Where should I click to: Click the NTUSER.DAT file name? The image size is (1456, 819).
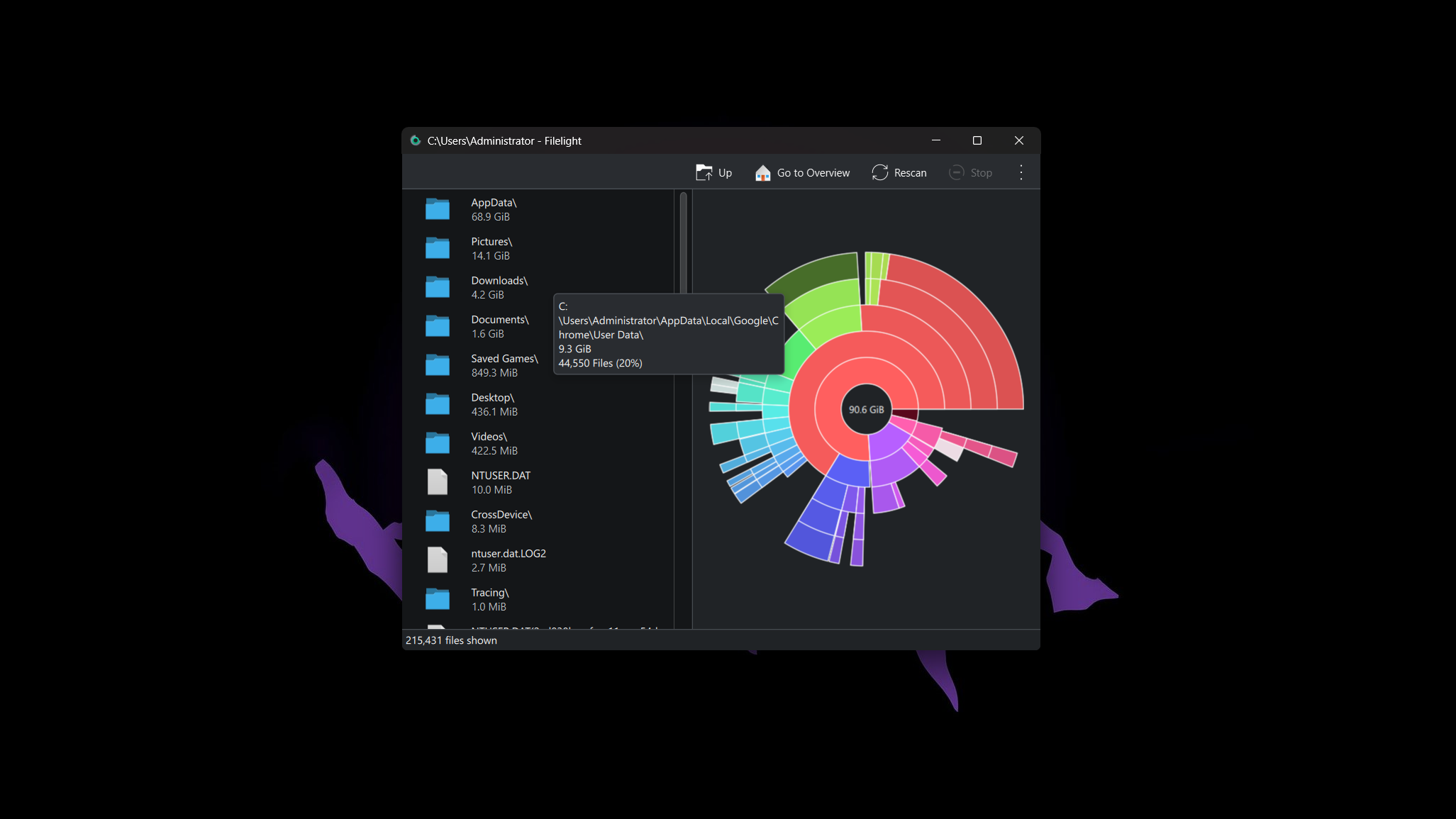click(x=501, y=476)
